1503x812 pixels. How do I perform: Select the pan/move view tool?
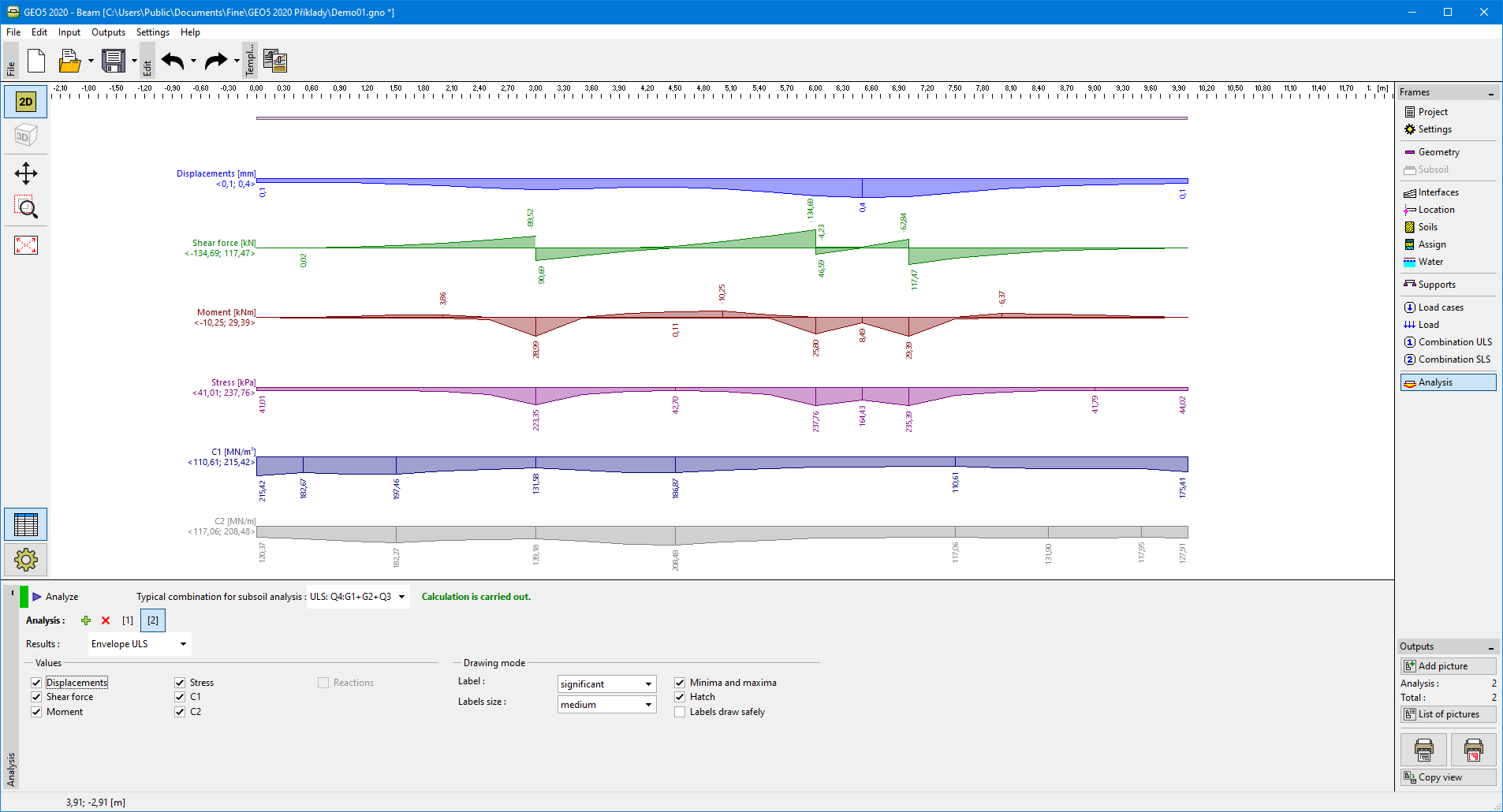25,173
